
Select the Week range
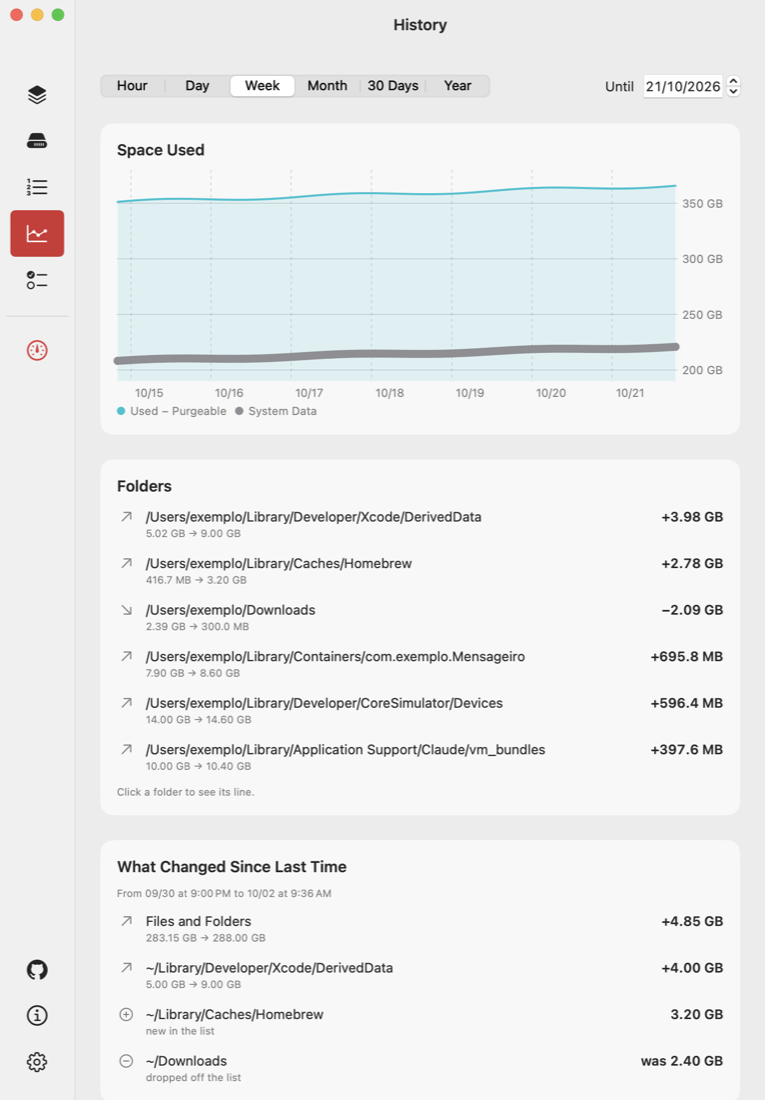pos(262,86)
